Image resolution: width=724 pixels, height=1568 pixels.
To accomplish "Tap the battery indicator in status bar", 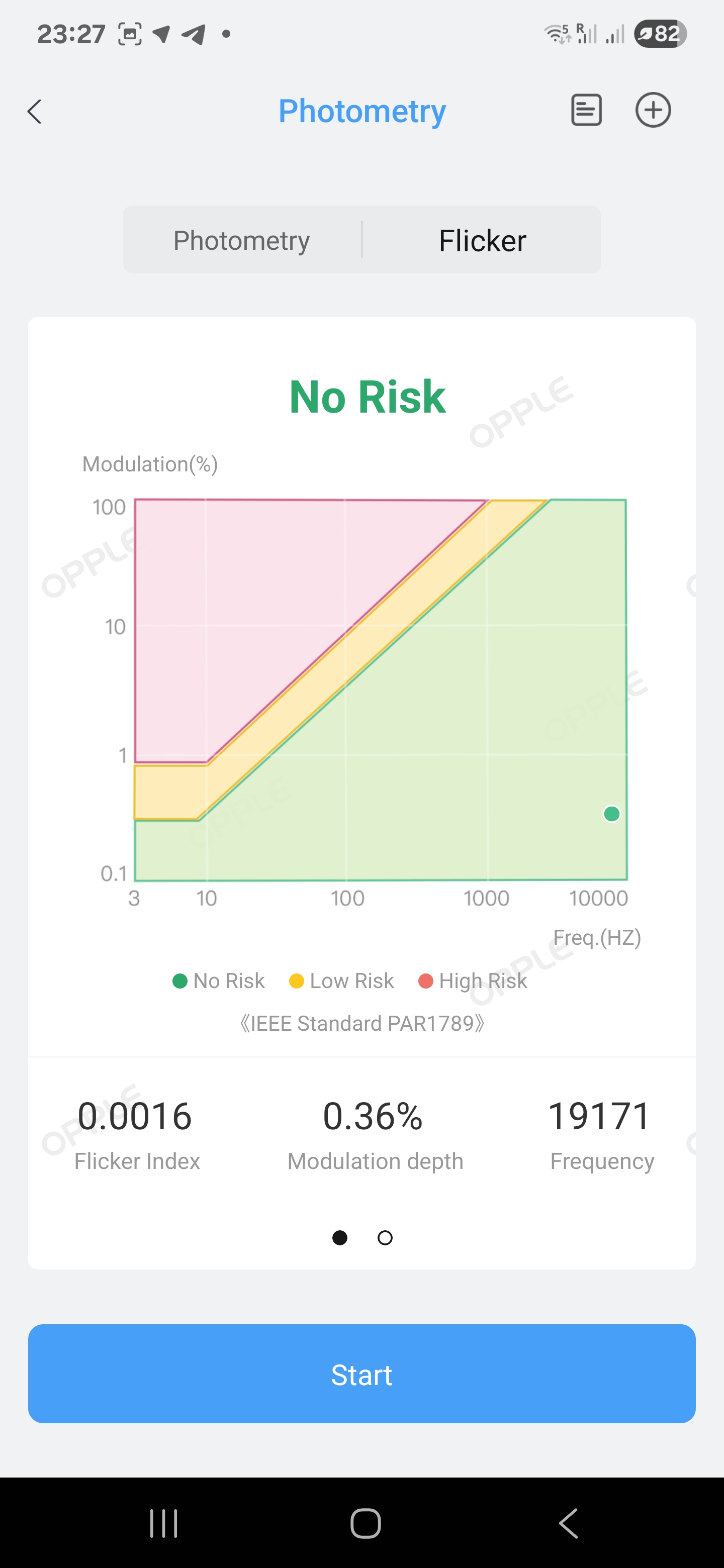I will click(660, 34).
